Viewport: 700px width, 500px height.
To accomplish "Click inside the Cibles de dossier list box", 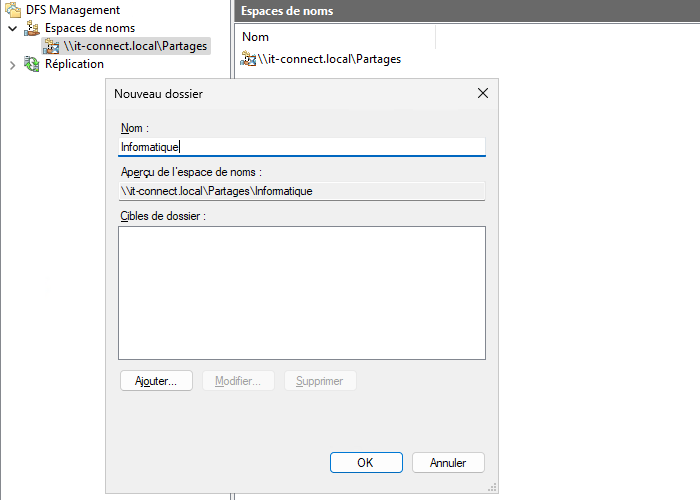I will click(x=302, y=293).
